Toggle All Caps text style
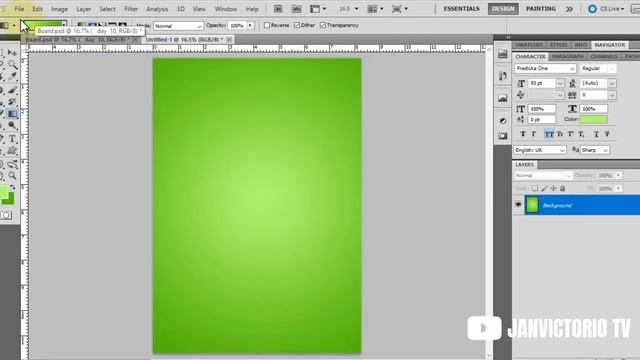 (x=549, y=134)
